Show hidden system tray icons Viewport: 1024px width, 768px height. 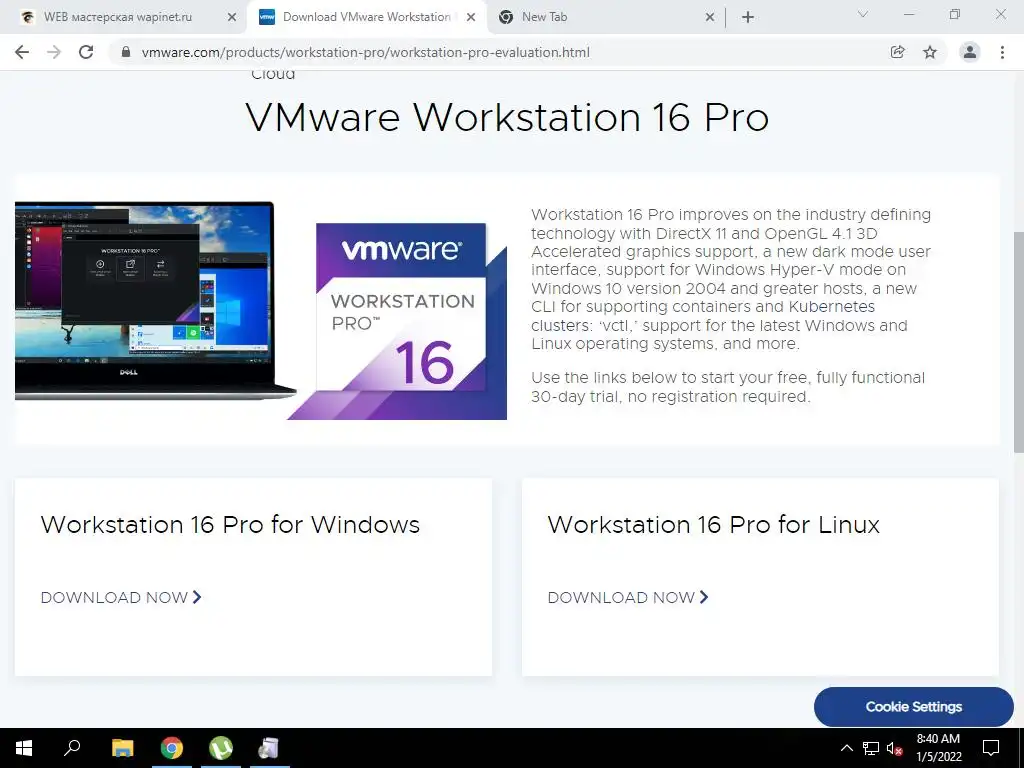click(x=846, y=748)
